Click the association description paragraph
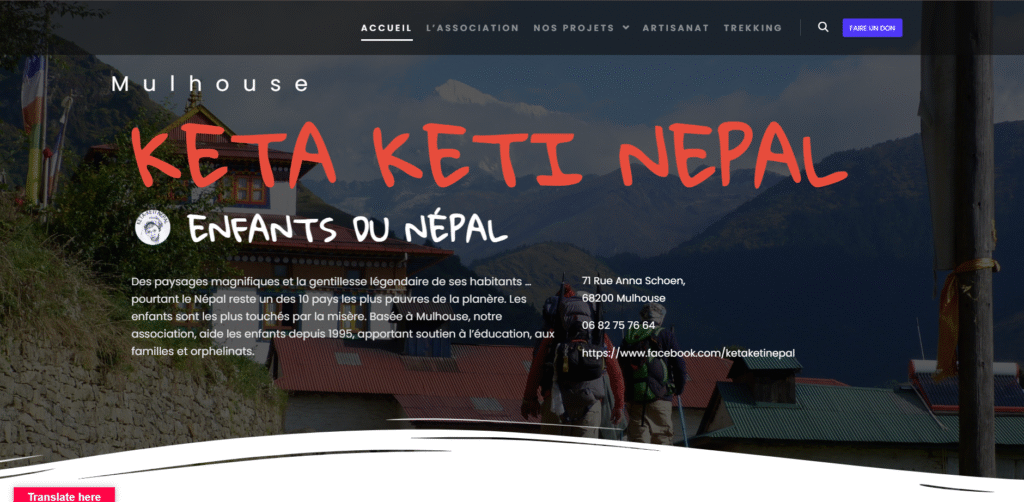The image size is (1024, 502). 343,317
